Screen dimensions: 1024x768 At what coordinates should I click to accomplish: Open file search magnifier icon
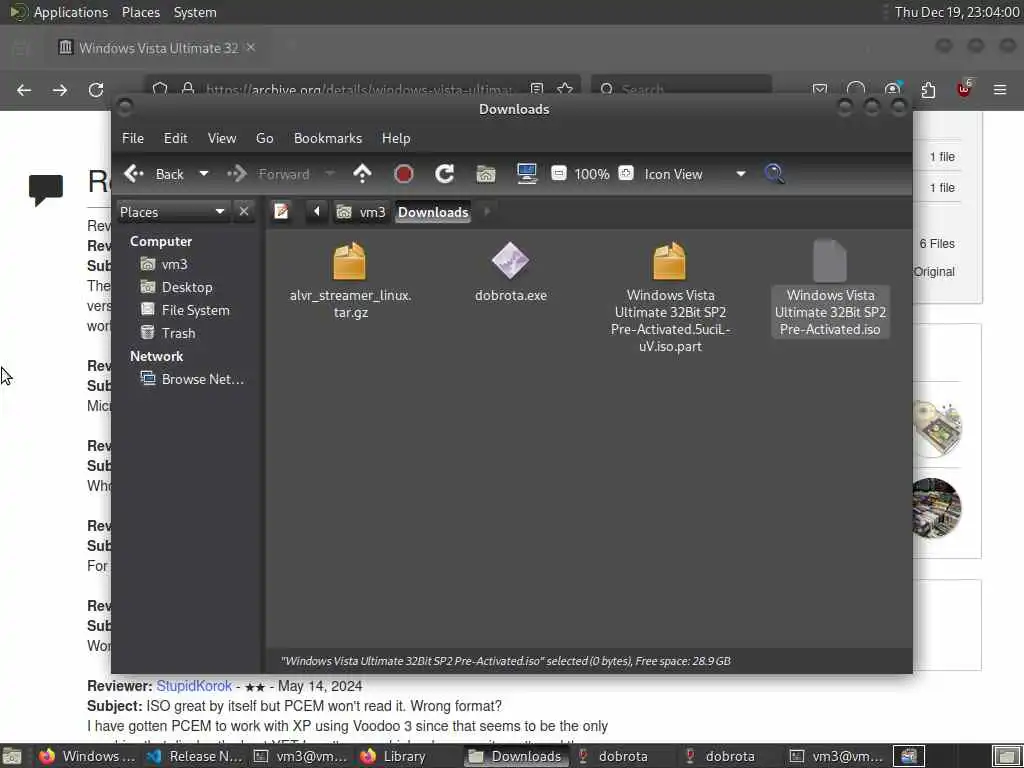pos(775,174)
